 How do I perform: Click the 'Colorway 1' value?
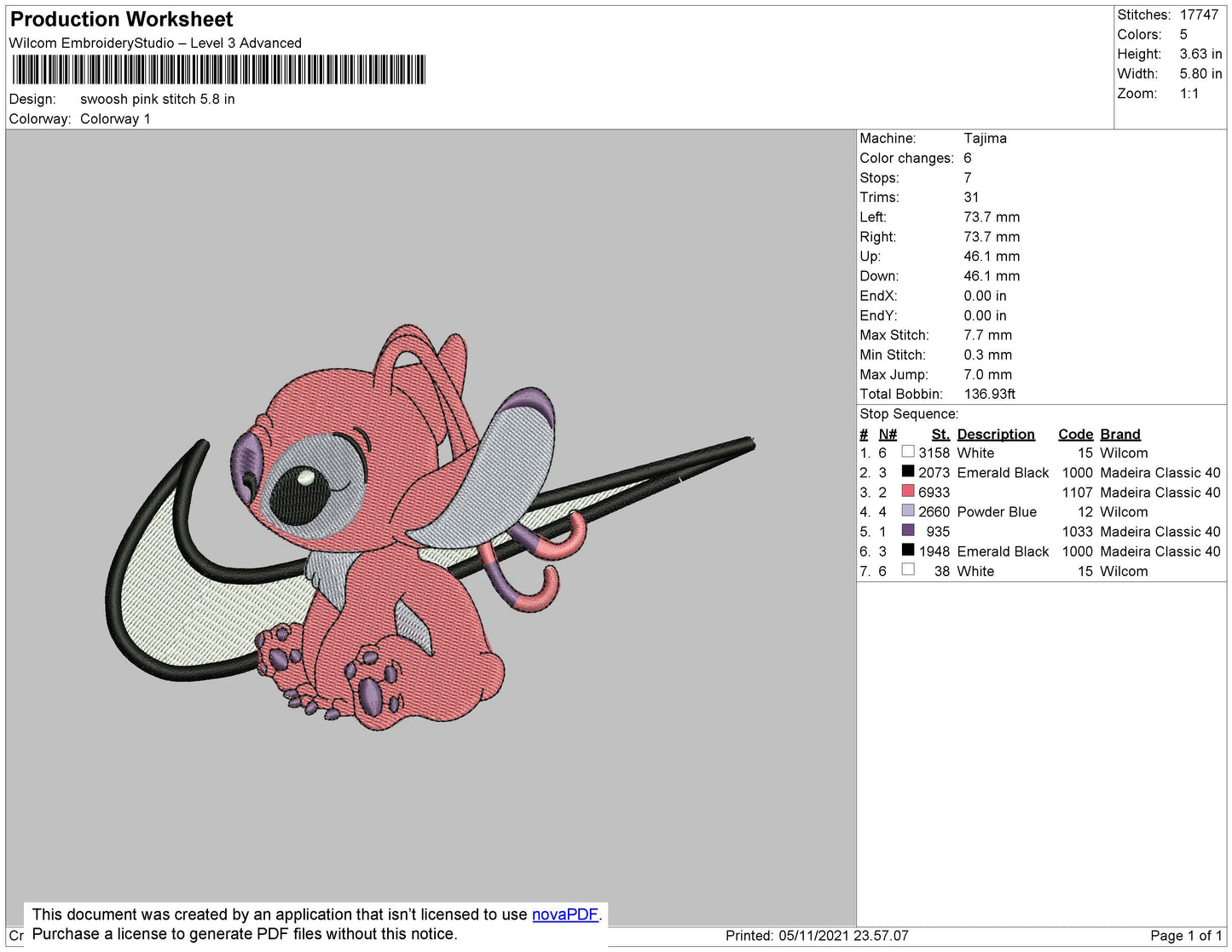click(115, 118)
